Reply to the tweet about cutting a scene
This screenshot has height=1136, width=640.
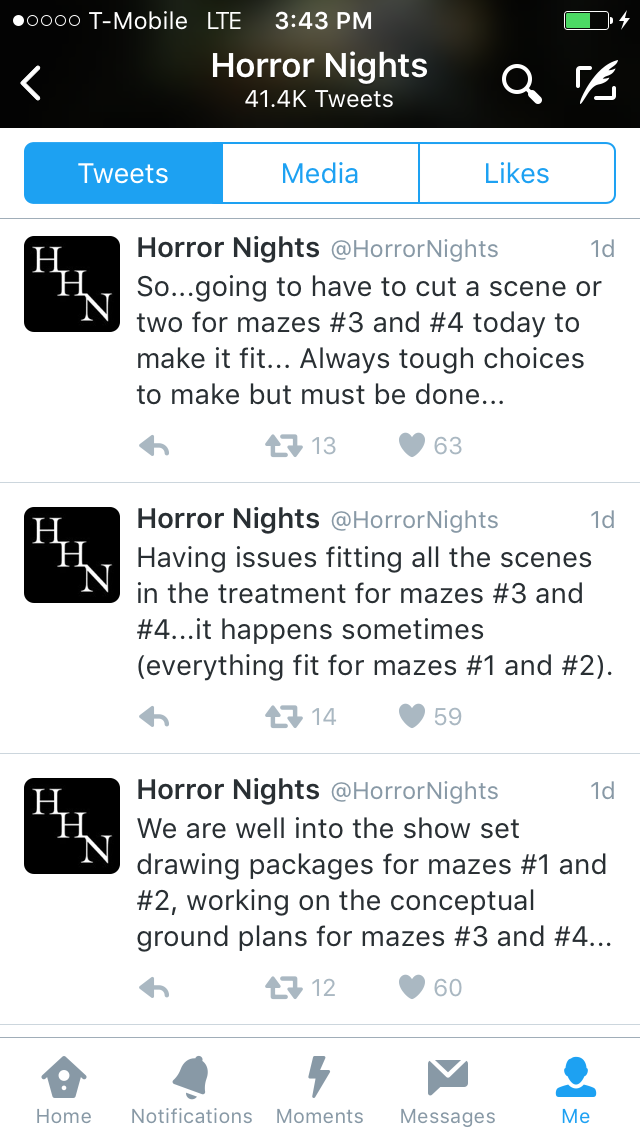[x=154, y=446]
